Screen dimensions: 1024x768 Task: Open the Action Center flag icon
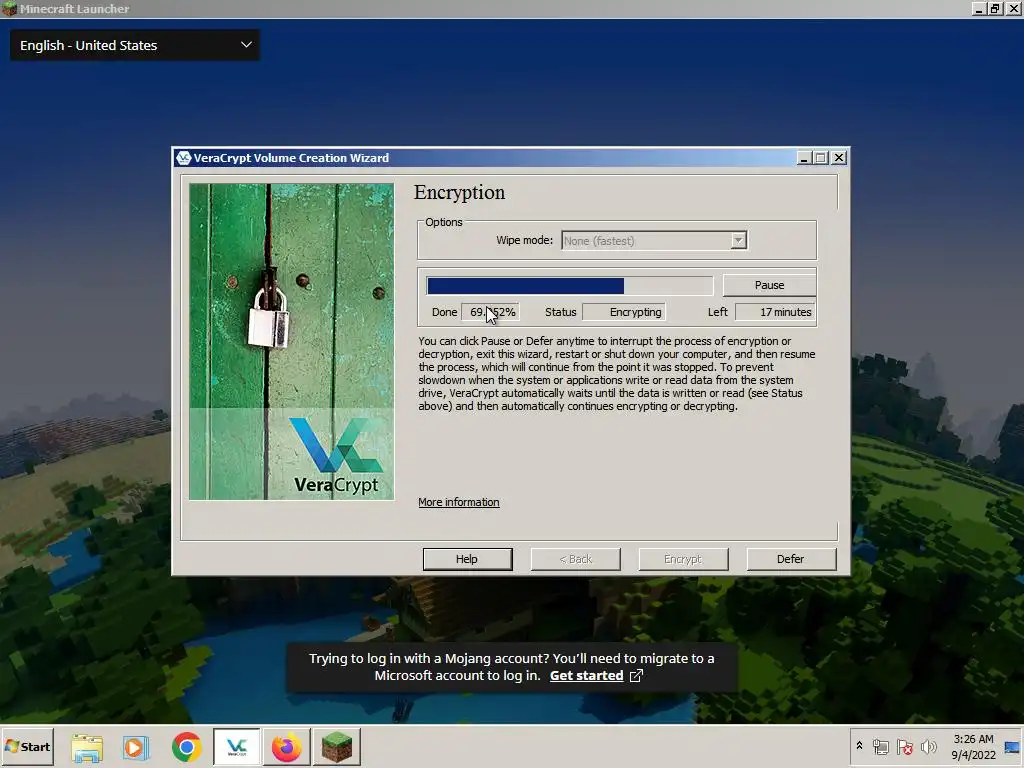tap(904, 746)
